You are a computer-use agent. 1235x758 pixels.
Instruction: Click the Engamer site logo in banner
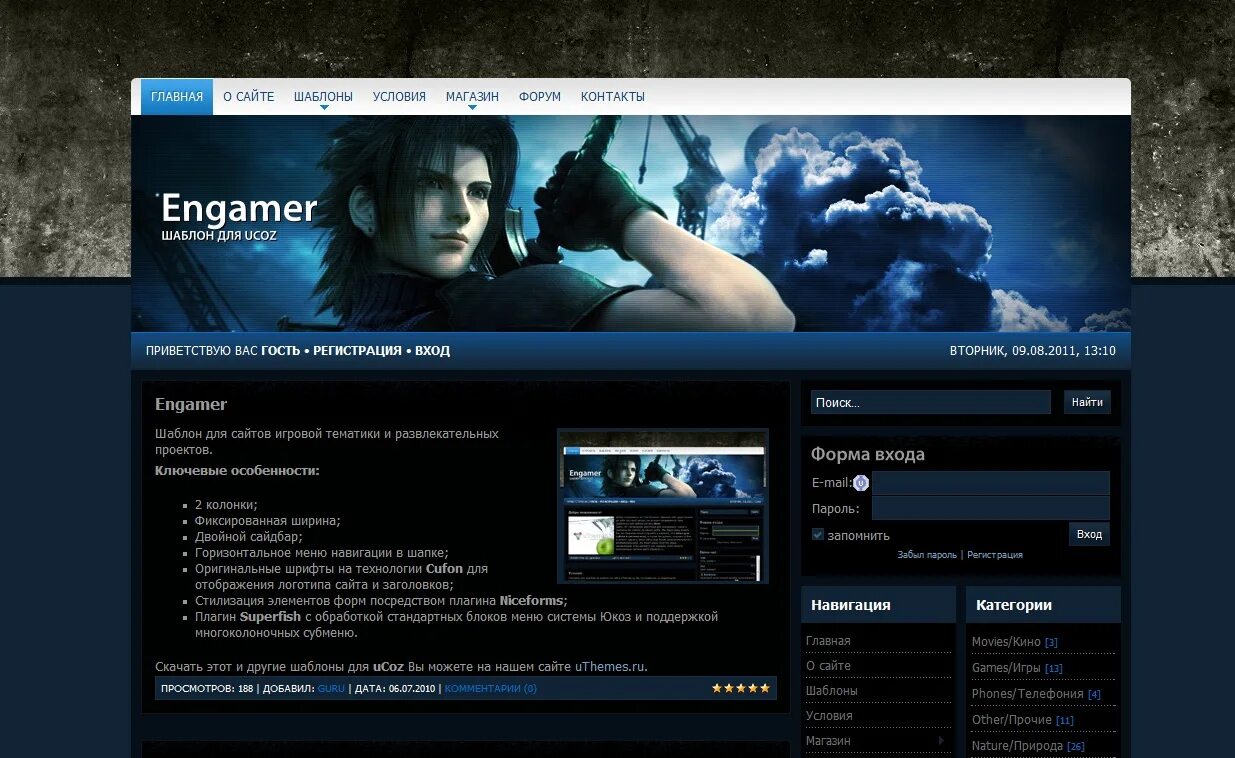click(x=239, y=209)
